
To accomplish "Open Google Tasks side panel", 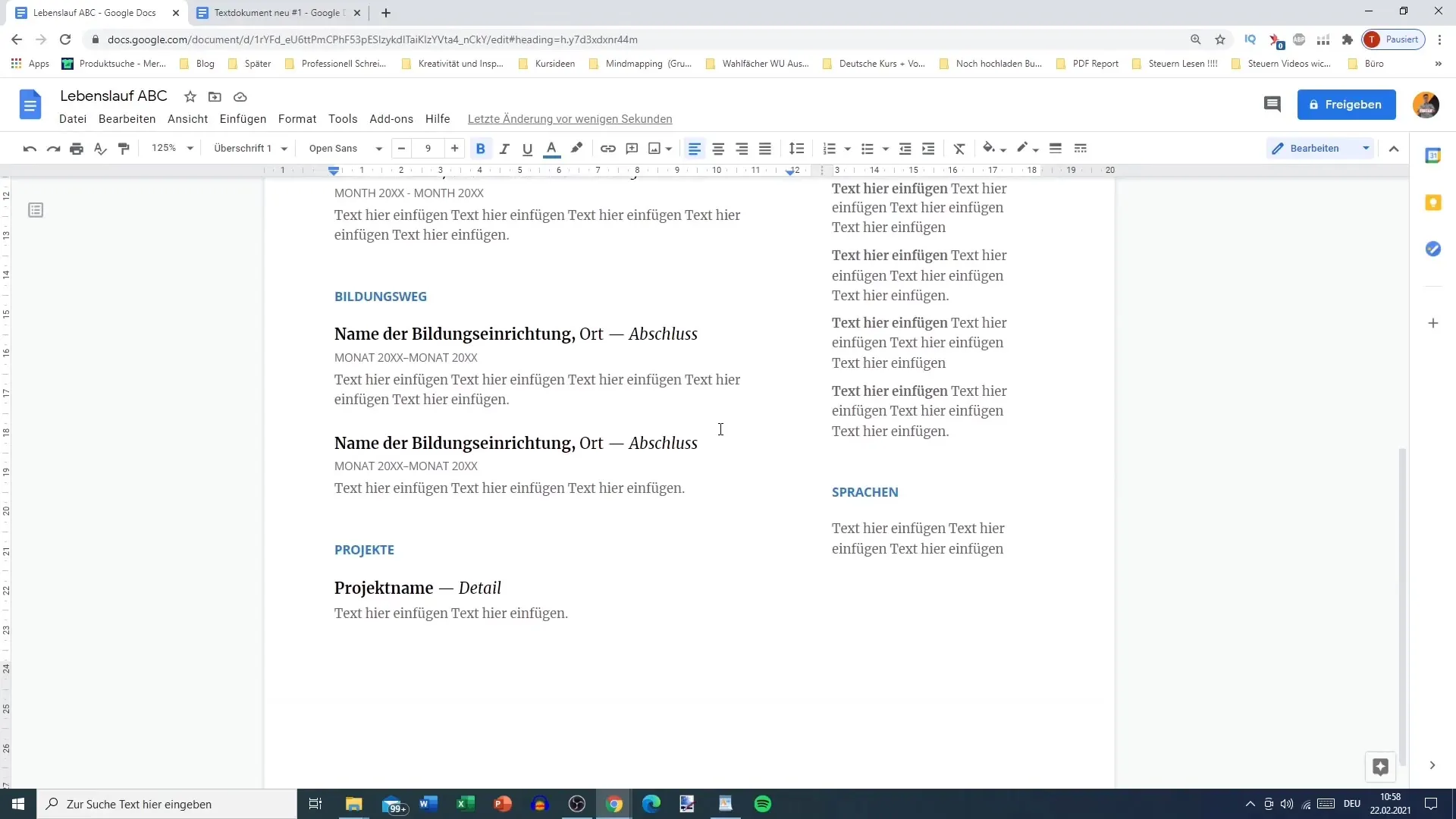I will point(1433,249).
